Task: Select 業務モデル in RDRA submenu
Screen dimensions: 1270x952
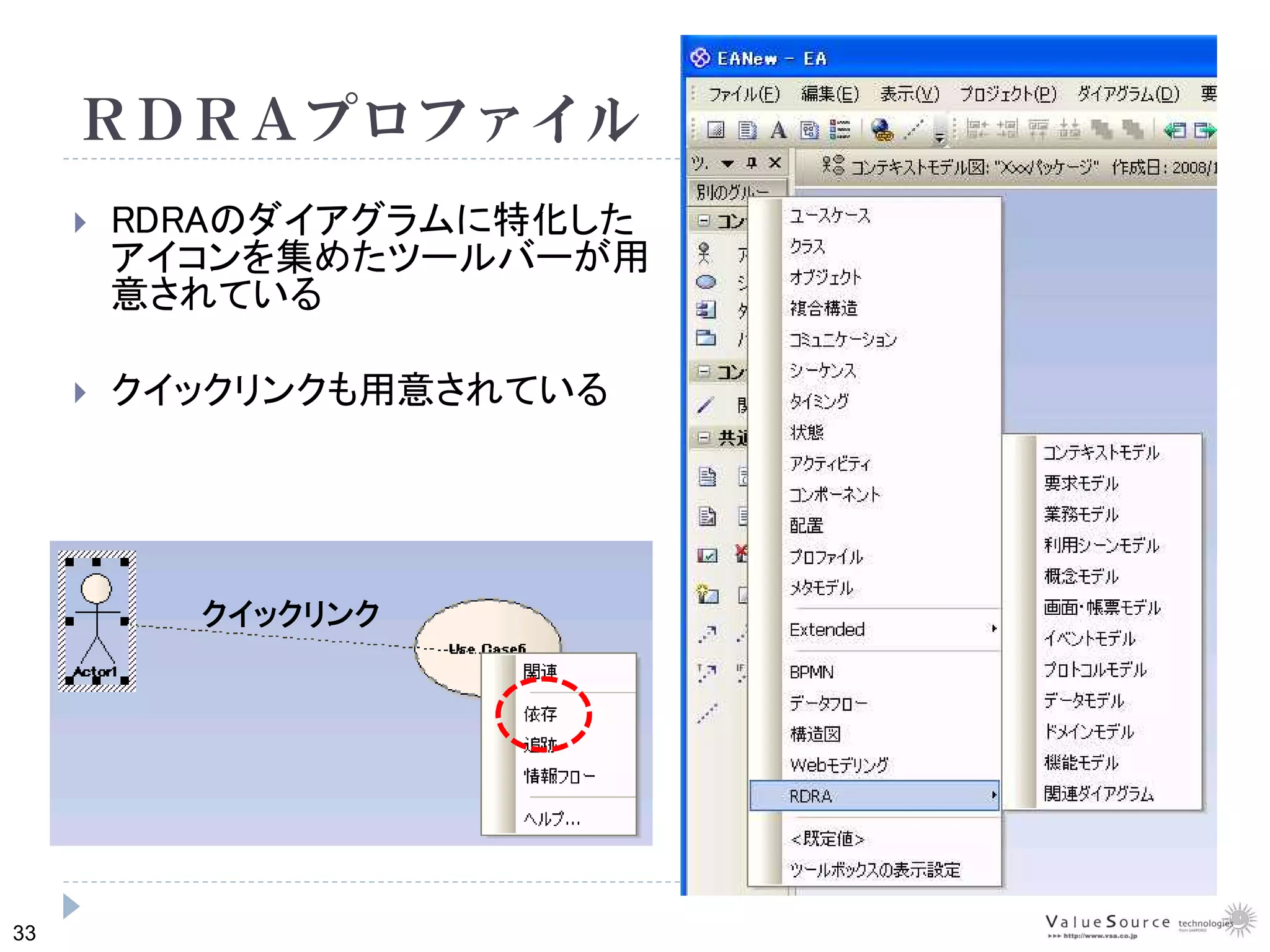Action: (x=1102, y=514)
